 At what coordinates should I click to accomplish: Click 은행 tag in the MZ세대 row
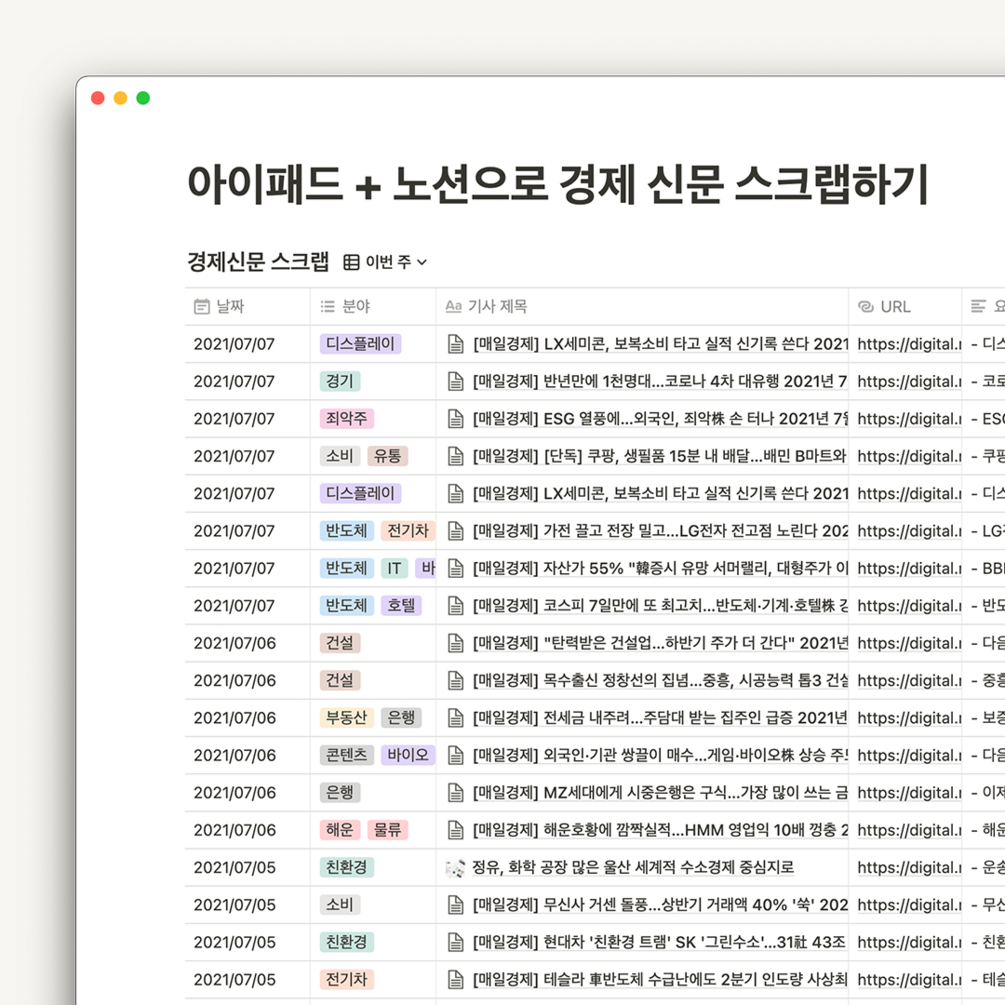click(340, 792)
